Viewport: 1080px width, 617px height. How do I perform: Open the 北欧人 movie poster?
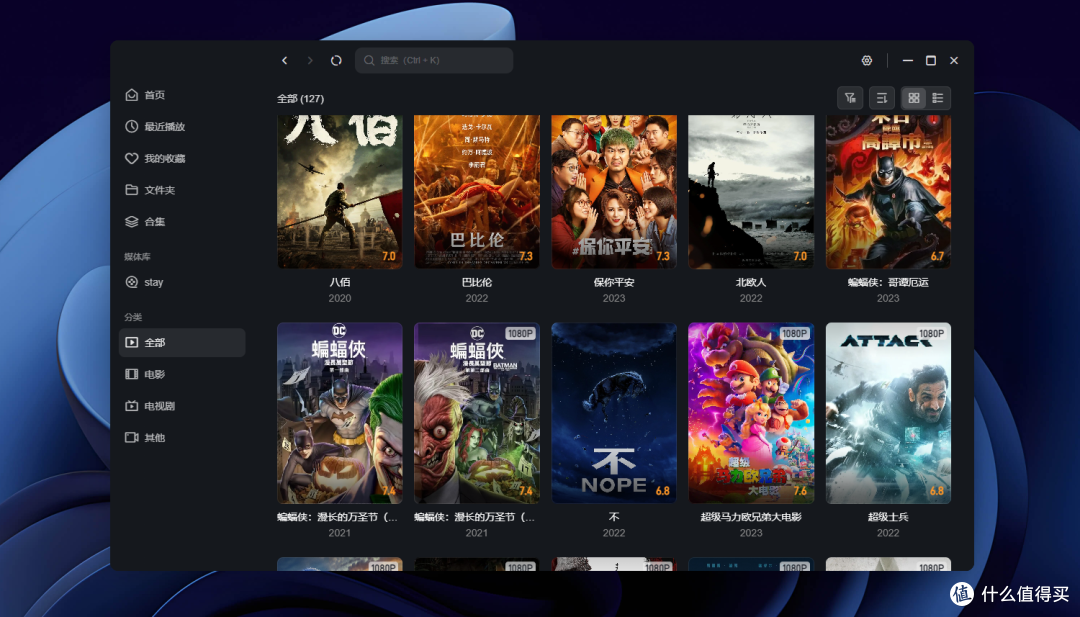[751, 191]
